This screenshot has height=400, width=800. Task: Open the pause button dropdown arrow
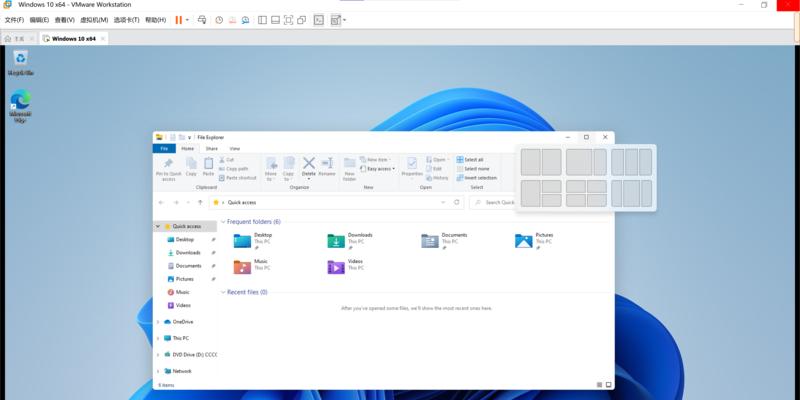187,20
